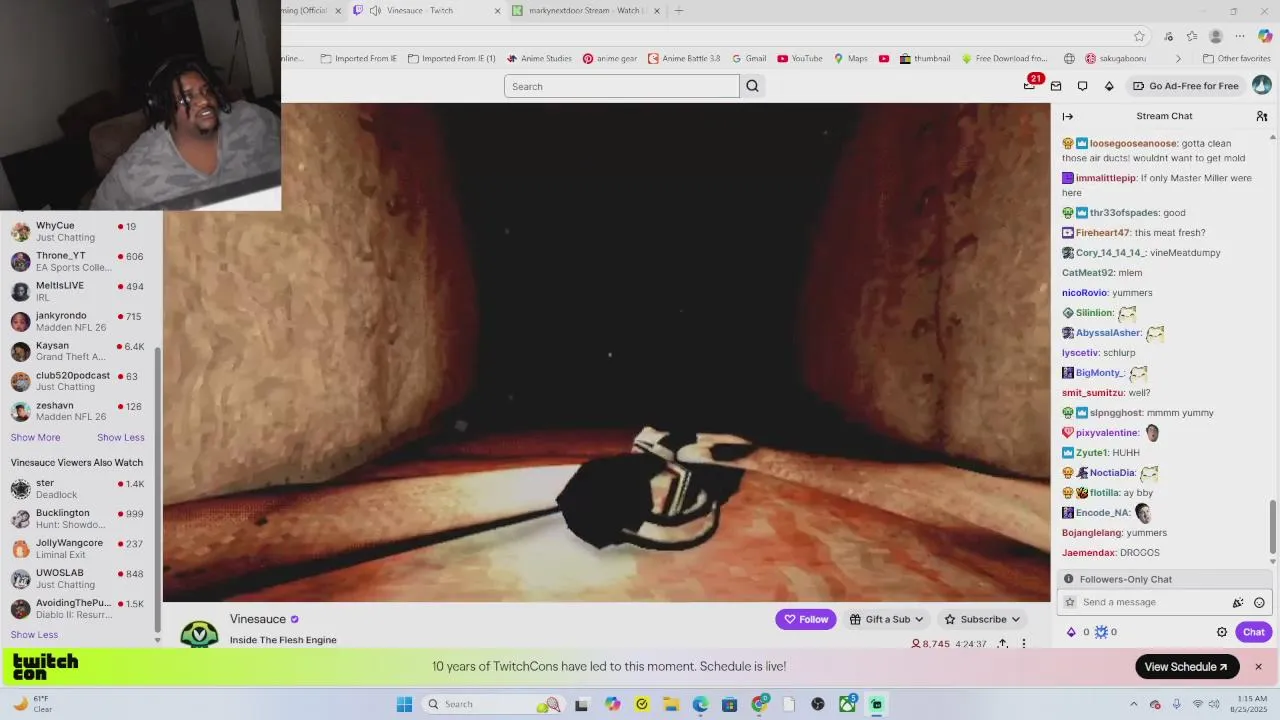This screenshot has width=1280, height=720.
Task: Click the Bucklington Hunt: Showdown channel
Action: (x=79, y=519)
